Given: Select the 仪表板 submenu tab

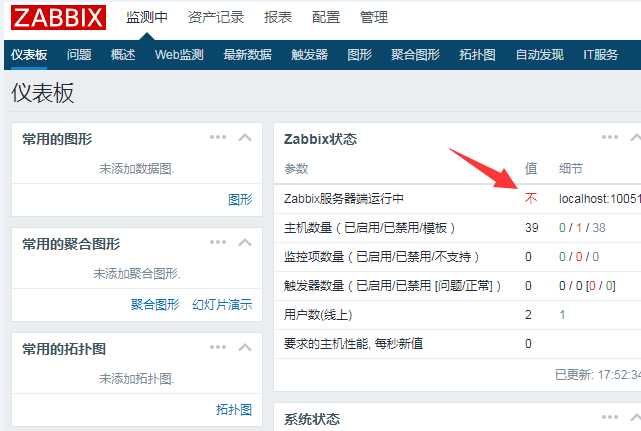Looking at the screenshot, I should pos(29,55).
